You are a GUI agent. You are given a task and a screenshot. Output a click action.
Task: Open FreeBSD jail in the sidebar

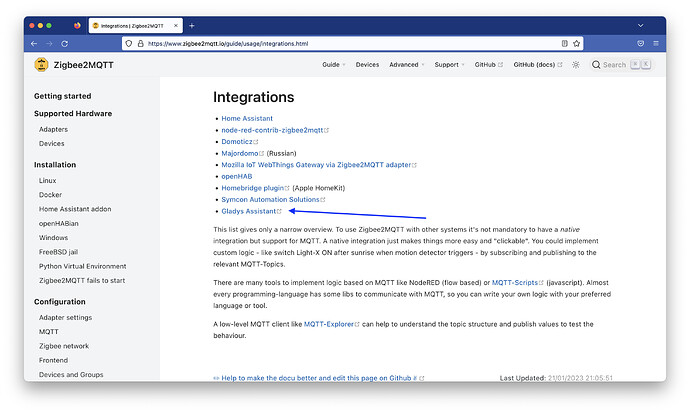[58, 252]
